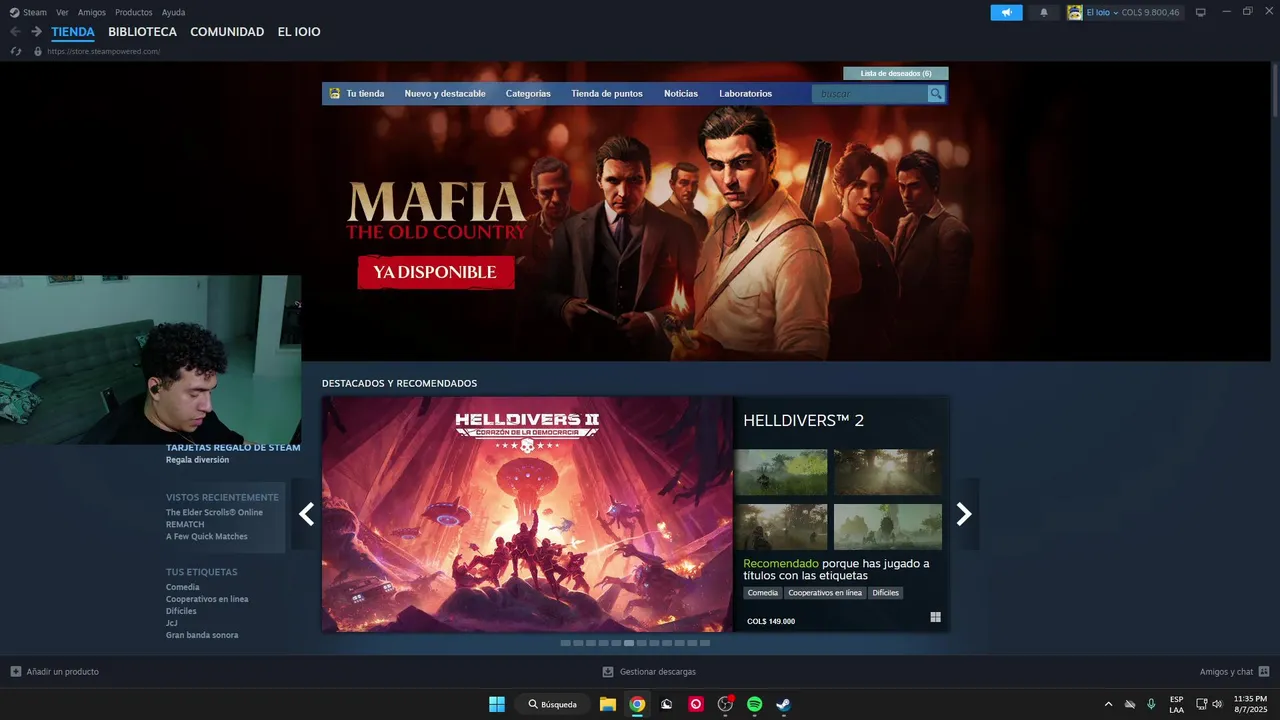Viewport: 1280px width, 720px height.
Task: Open the JcJ tag link
Action: [x=172, y=623]
